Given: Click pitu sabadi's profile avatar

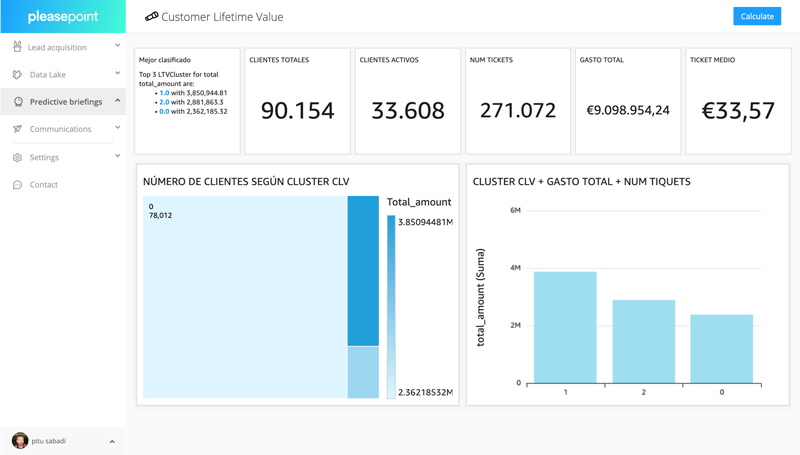Looking at the screenshot, I should pyautogui.click(x=19, y=441).
